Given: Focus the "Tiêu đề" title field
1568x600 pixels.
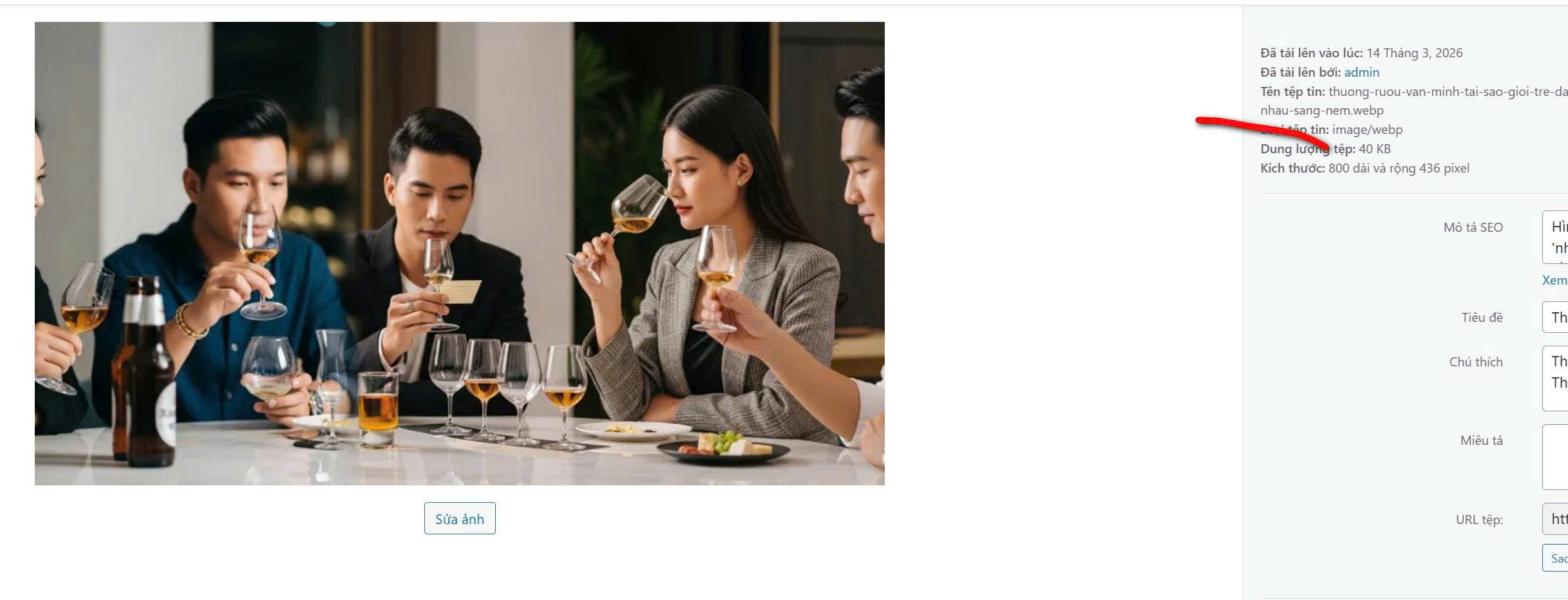Looking at the screenshot, I should coord(1555,317).
